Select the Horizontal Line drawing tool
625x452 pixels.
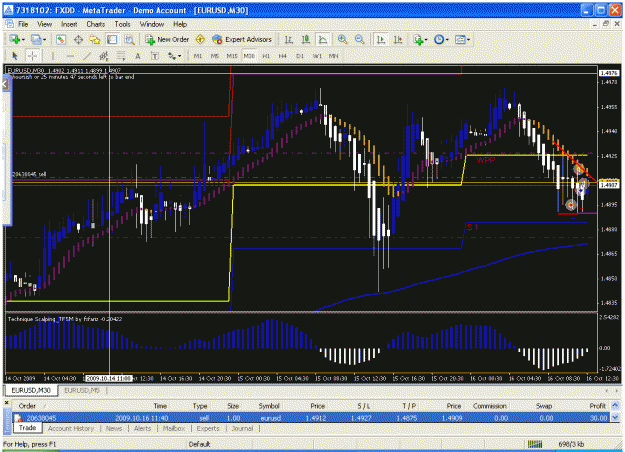(70, 56)
